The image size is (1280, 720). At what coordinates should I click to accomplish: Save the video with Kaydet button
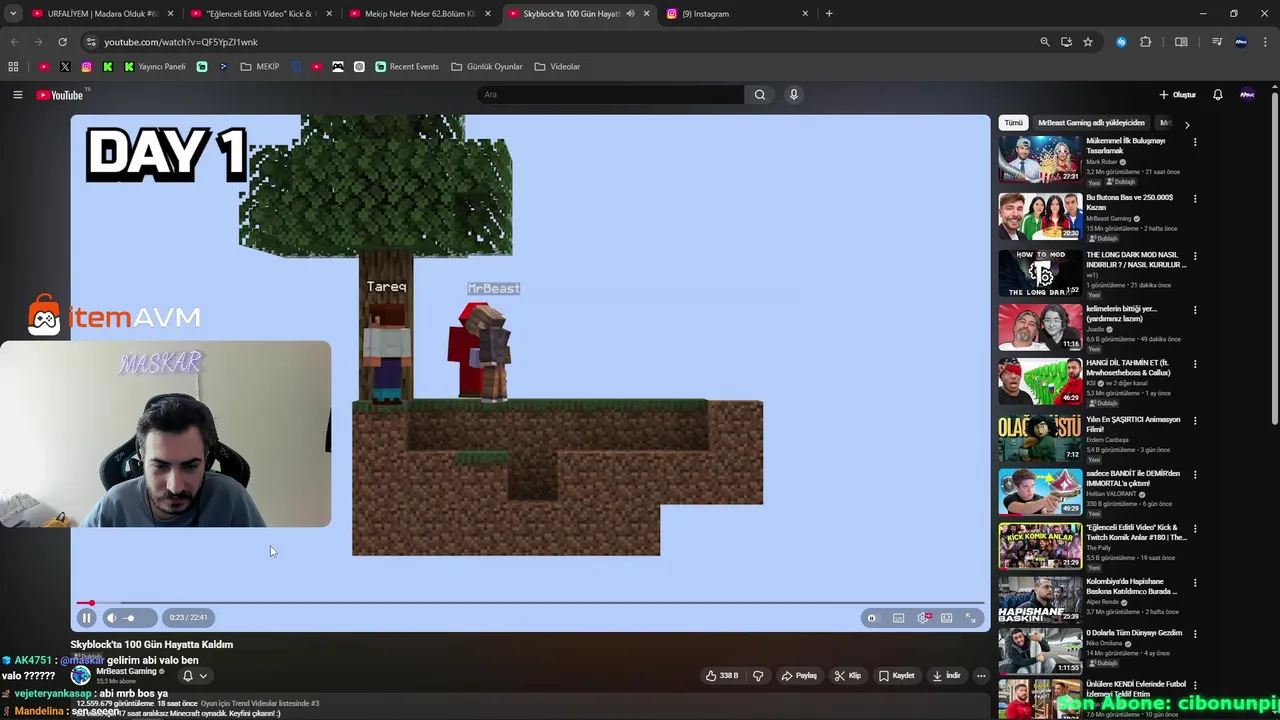(897, 676)
